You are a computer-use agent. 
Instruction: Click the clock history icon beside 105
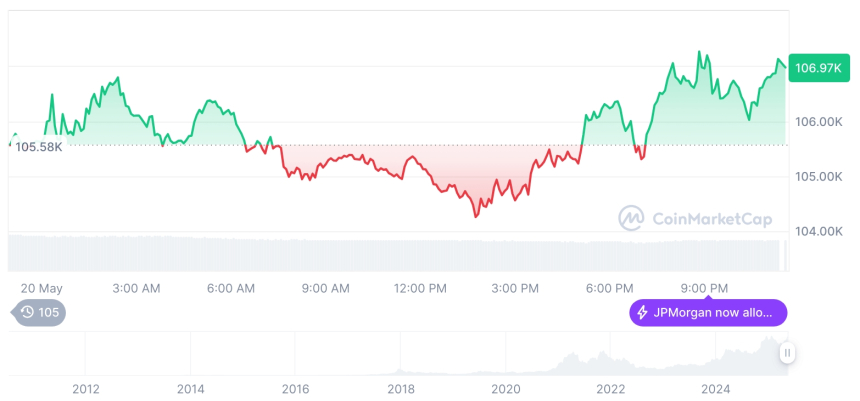27,313
